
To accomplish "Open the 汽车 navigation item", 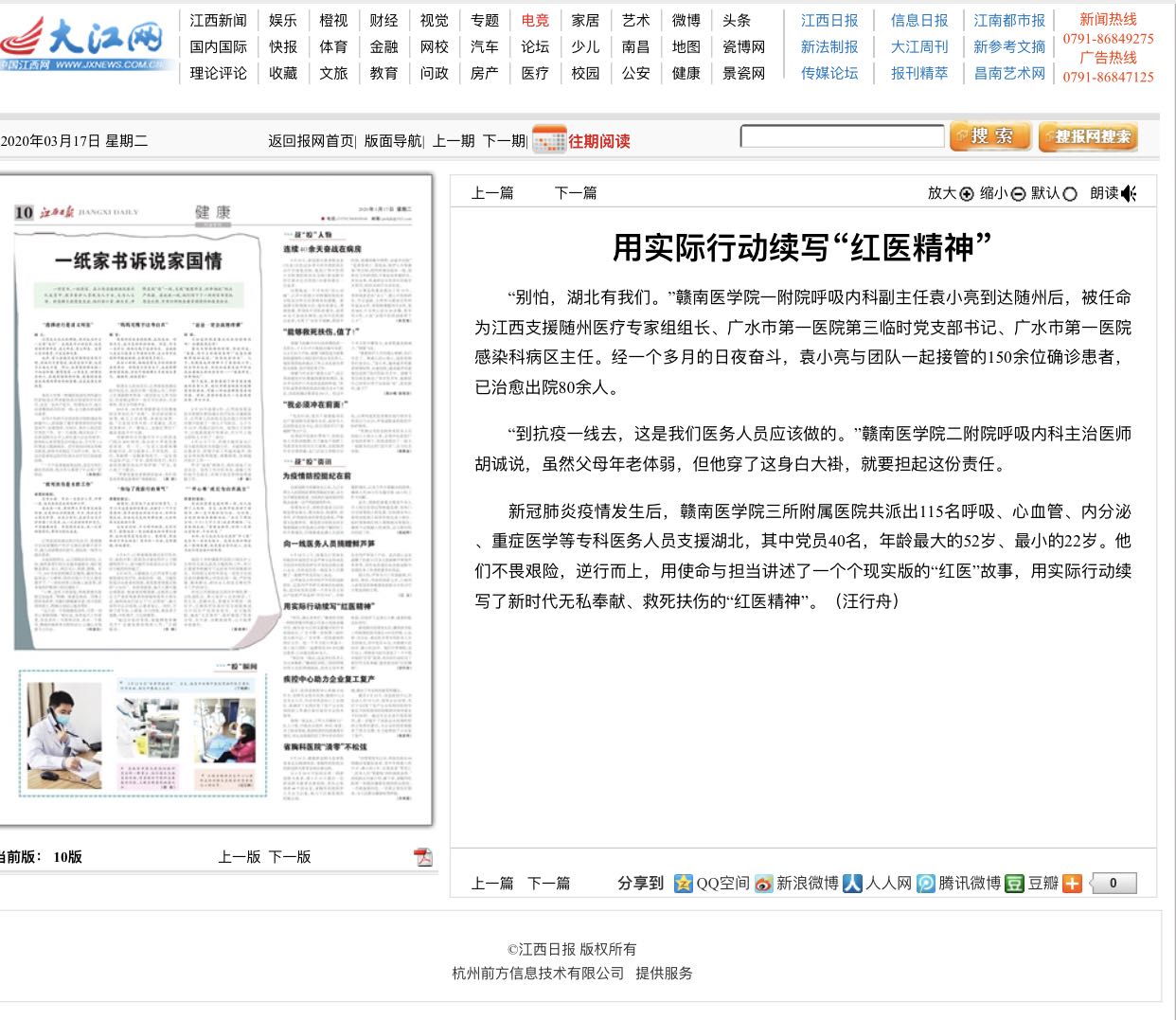I will tap(485, 46).
